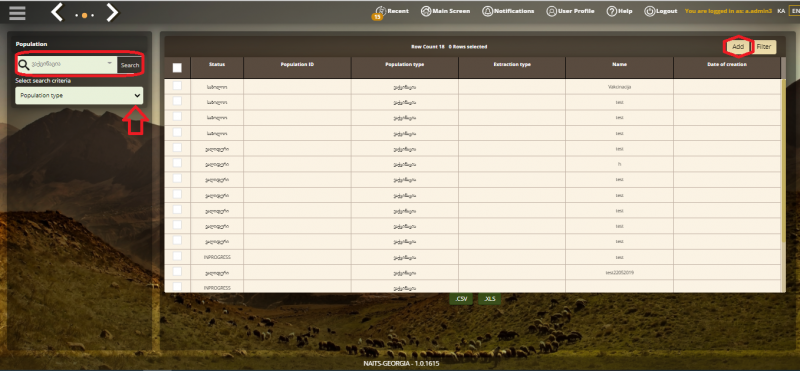The image size is (800, 371).
Task: Click the Add button
Action: (x=738, y=47)
